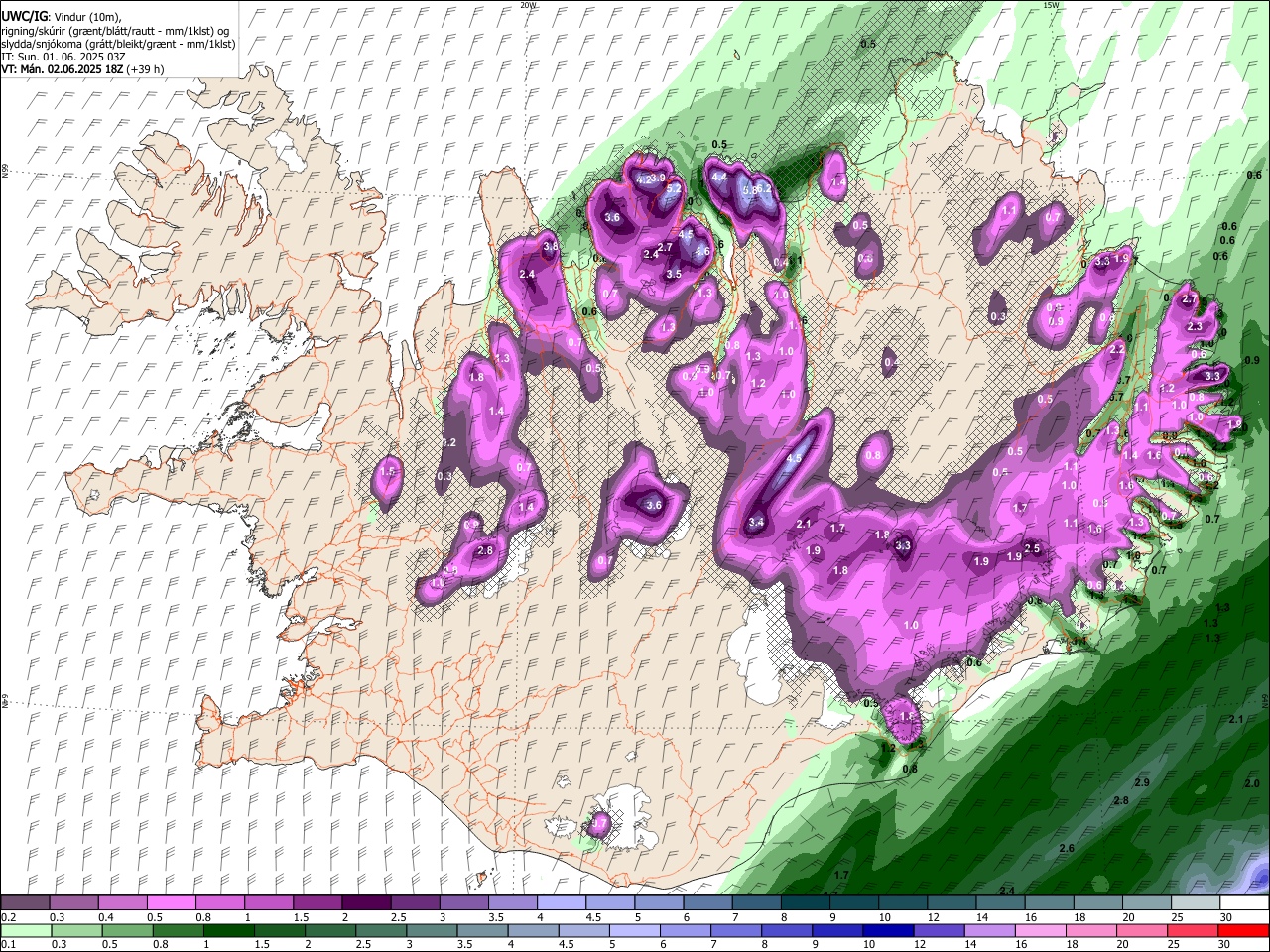
Task: Pick the dark grey-purple 0.2 snow legend swatch
Action: click(25, 903)
